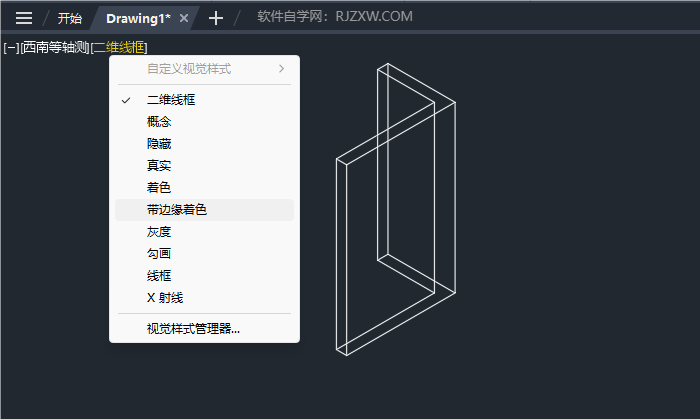Viewport: 700px width, 419px height.
Task: Choose 勾画 visual style
Action: click(204, 253)
